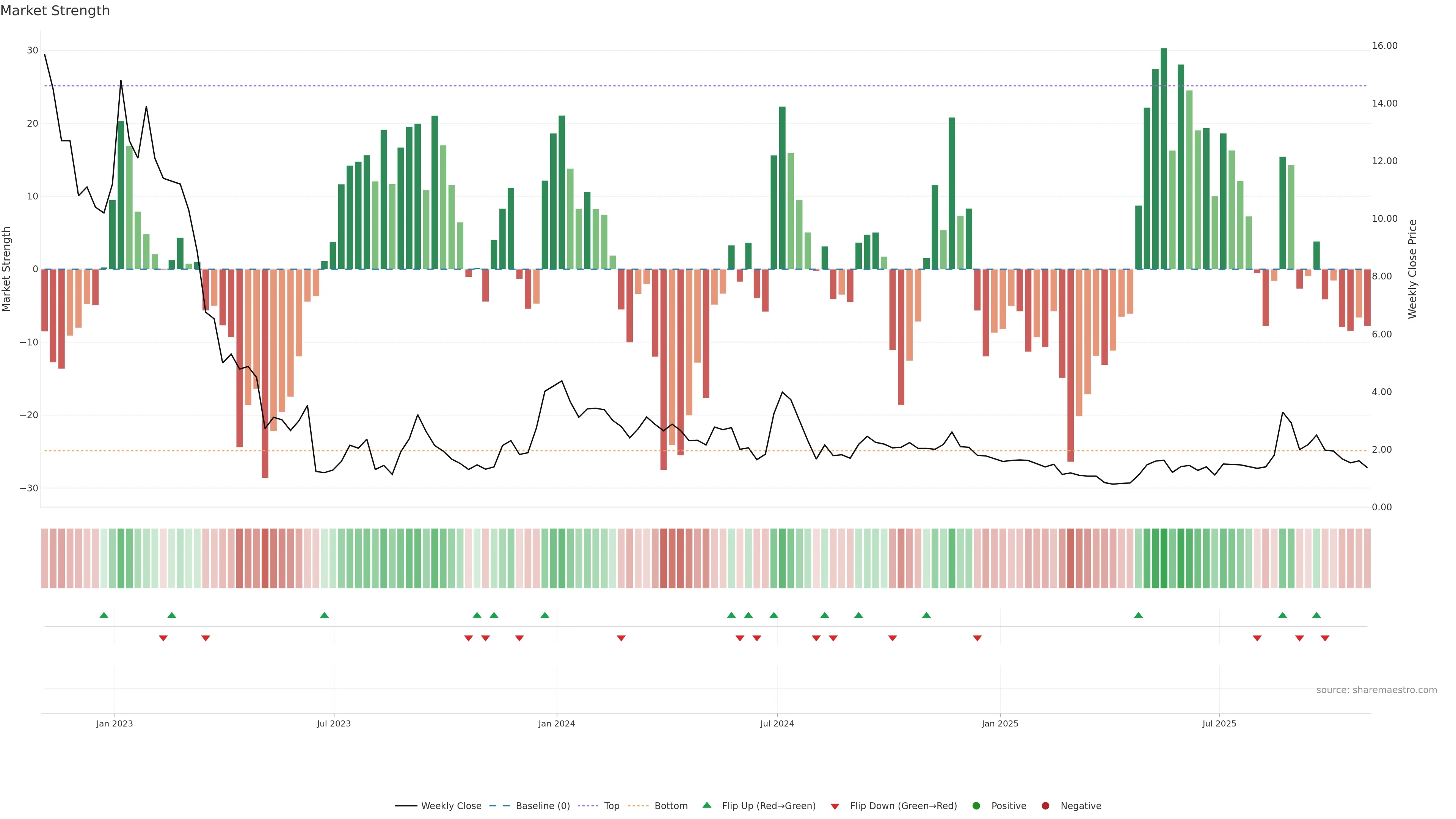Image resolution: width=1456 pixels, height=819 pixels.
Task: Click the first heatmap strip cell on left
Action: click(45, 558)
